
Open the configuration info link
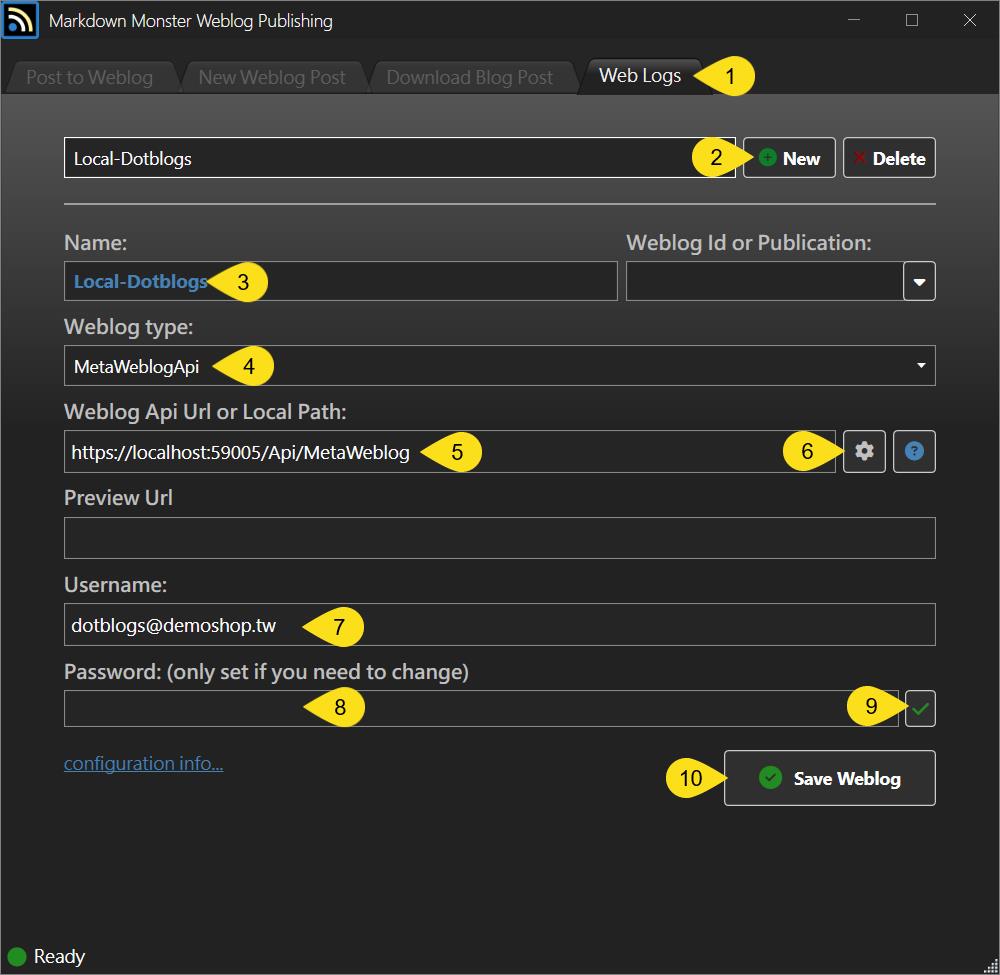click(x=143, y=764)
